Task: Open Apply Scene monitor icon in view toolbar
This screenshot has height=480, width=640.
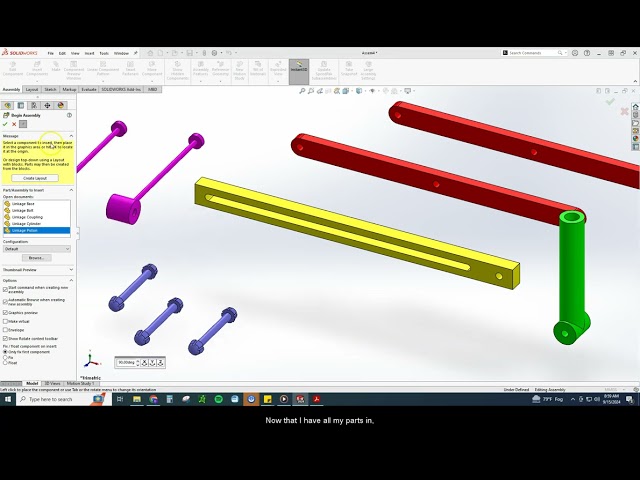Action: pos(407,91)
